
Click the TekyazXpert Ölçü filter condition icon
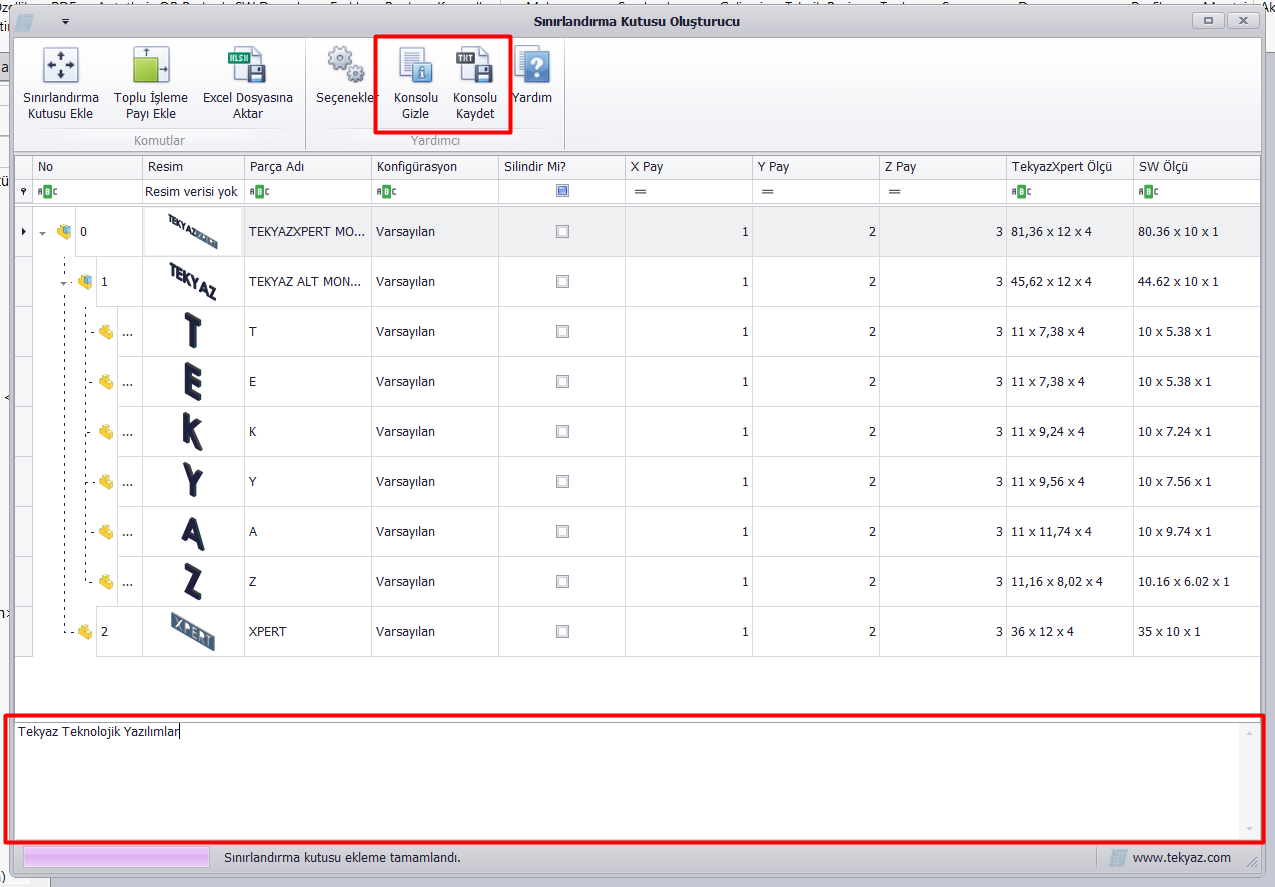(1021, 192)
